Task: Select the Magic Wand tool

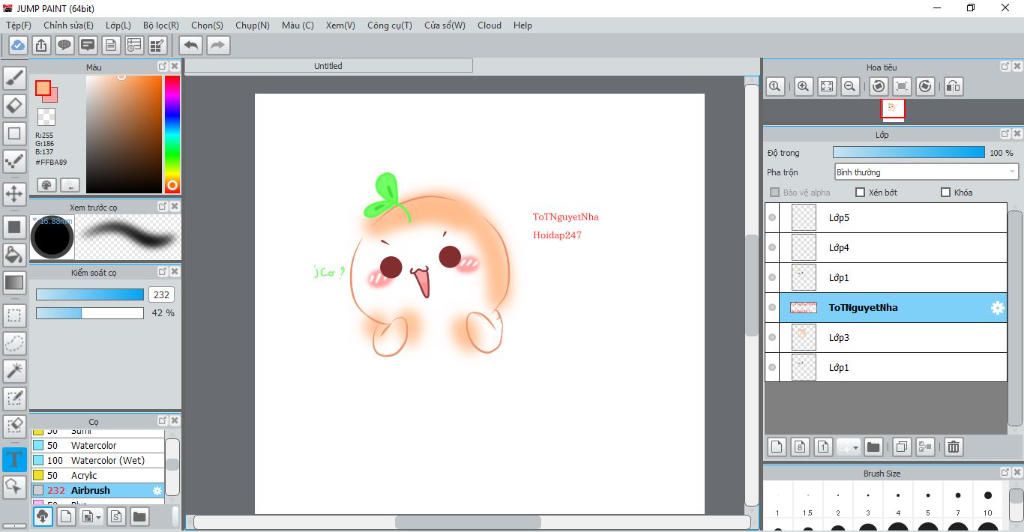Action: click(x=14, y=371)
